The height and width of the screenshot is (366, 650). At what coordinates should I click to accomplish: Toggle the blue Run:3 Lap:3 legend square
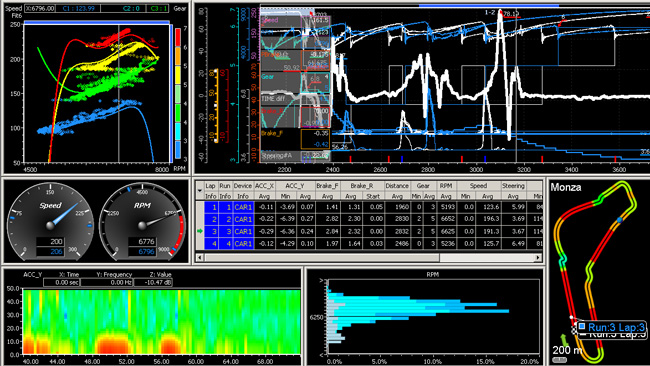coord(582,326)
